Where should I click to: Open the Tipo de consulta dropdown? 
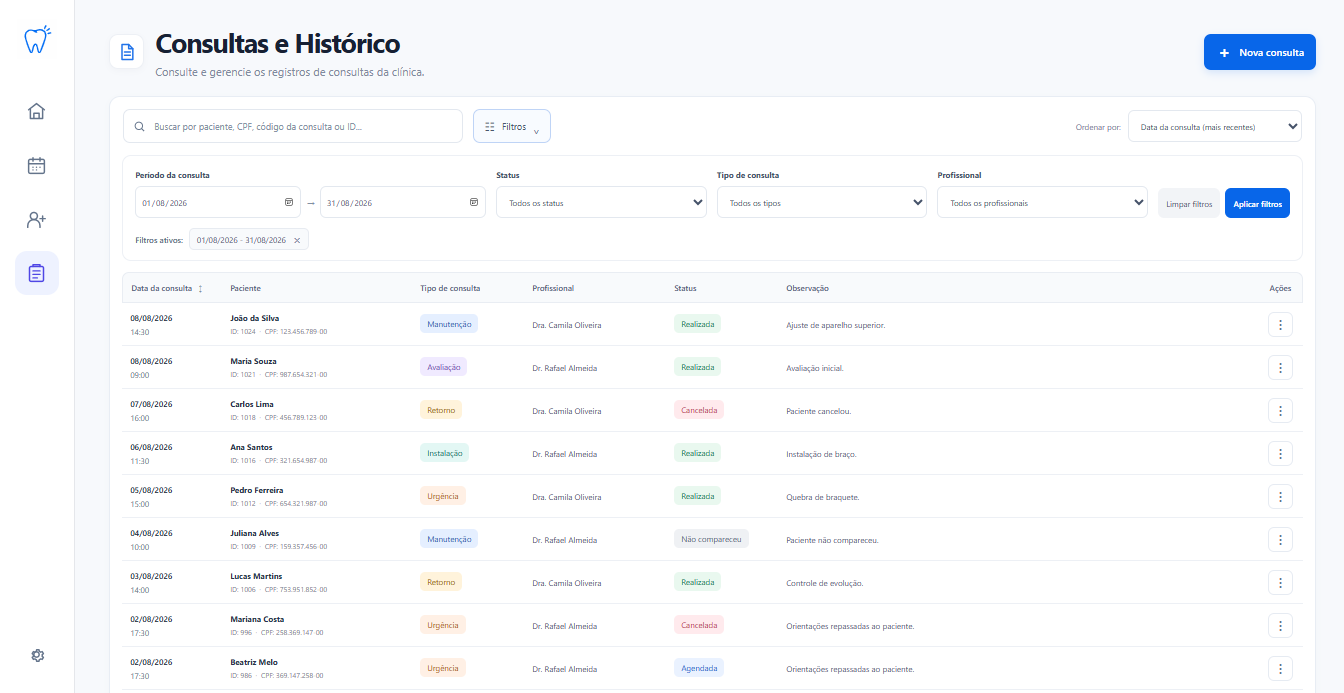click(x=822, y=203)
